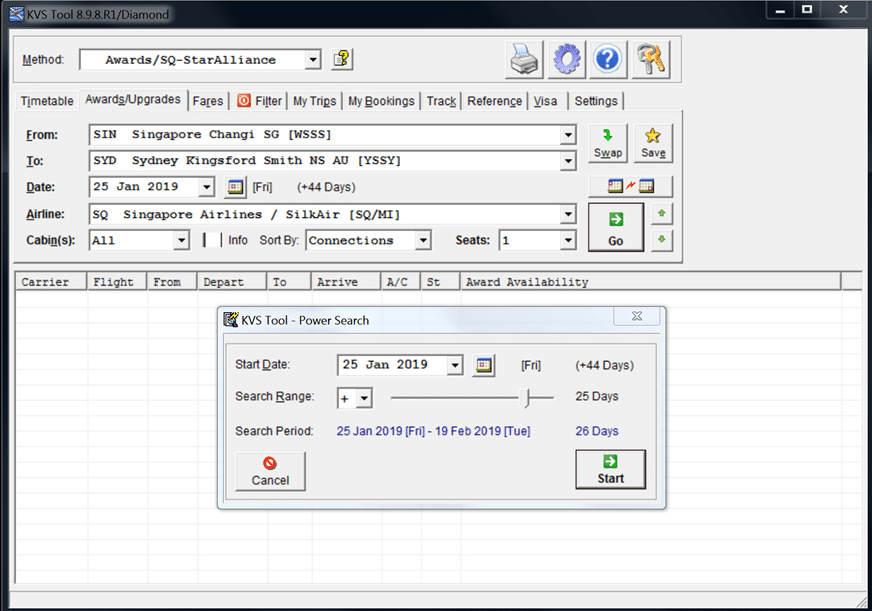Click the keys icon in the toolbar
Screen dimensions: 872x611
[x=651, y=59]
